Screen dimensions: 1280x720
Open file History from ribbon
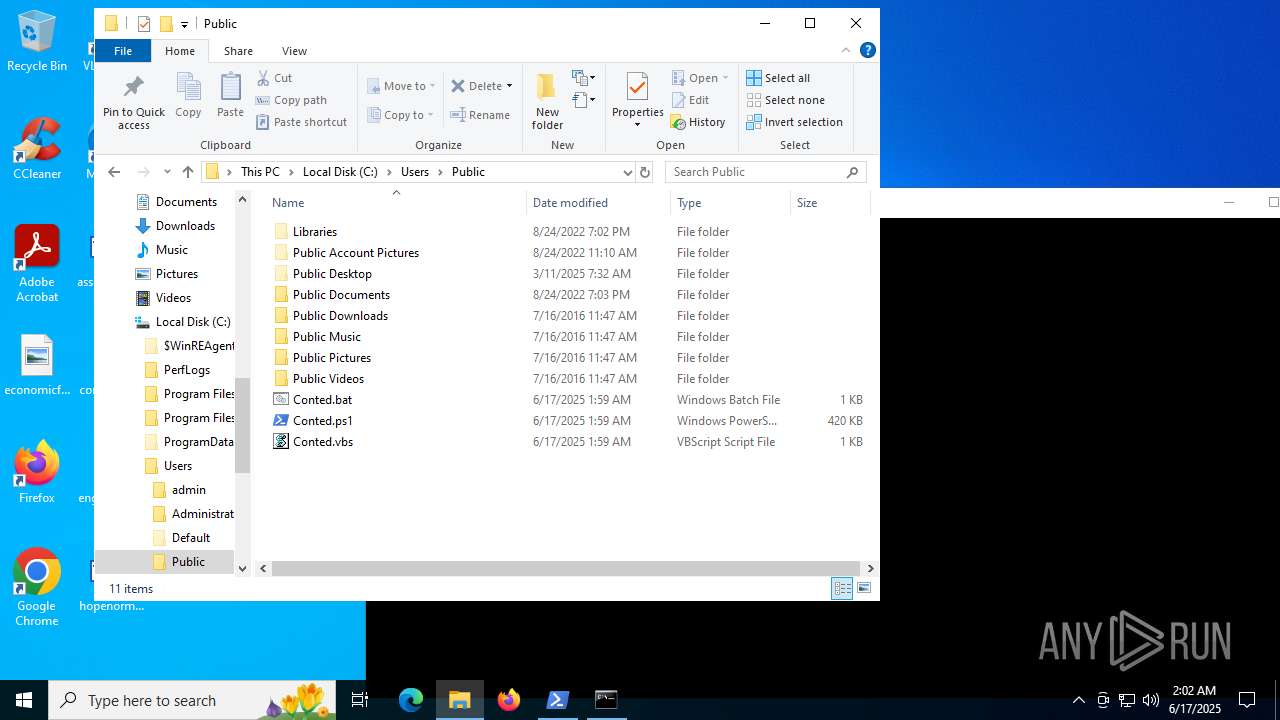[x=697, y=122]
